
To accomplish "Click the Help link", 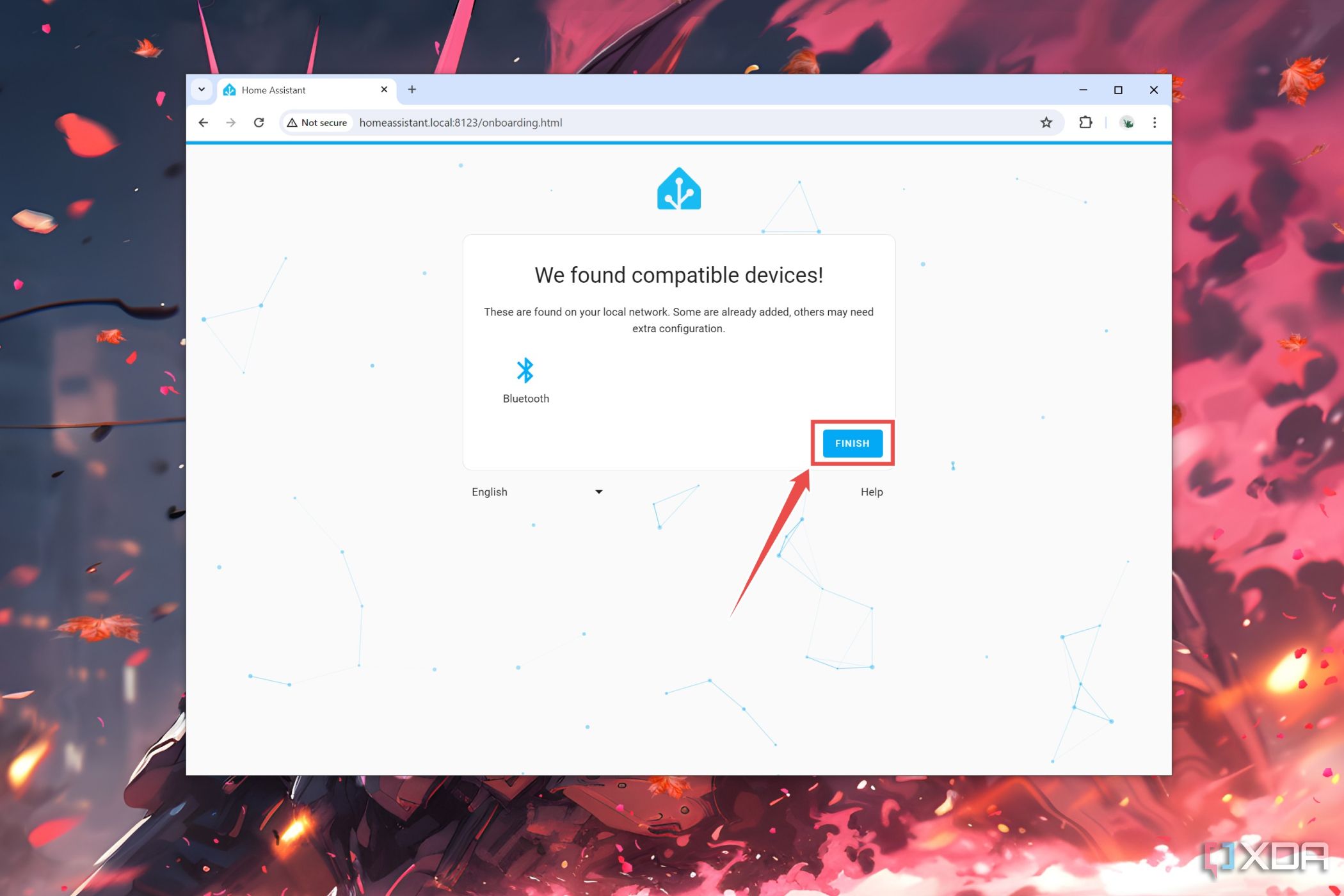I will 871,491.
